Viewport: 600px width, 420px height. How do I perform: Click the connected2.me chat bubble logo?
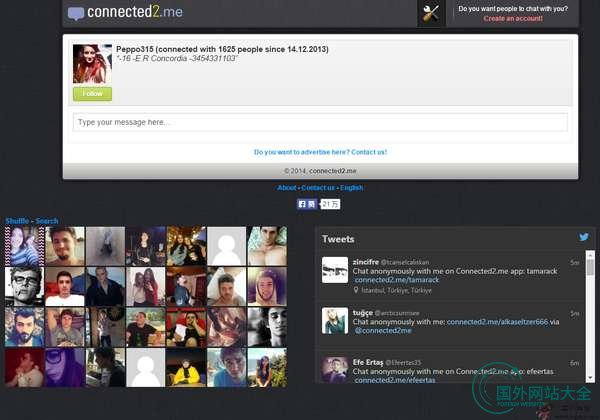pyautogui.click(x=76, y=14)
